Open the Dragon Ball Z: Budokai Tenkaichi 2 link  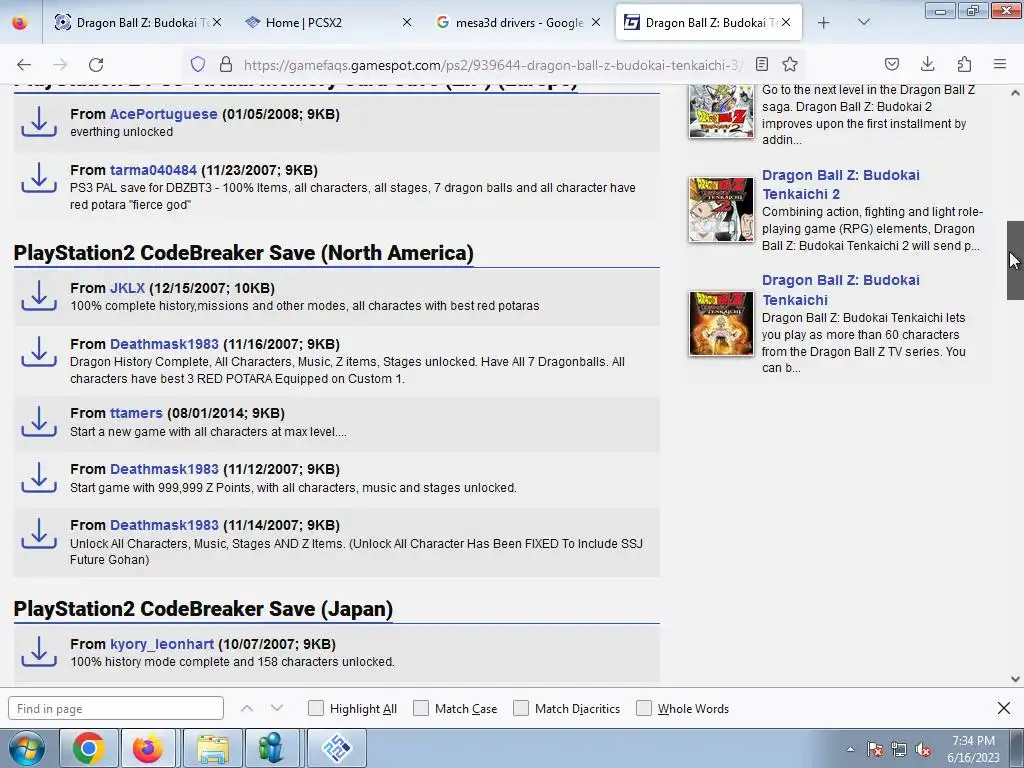coord(840,184)
